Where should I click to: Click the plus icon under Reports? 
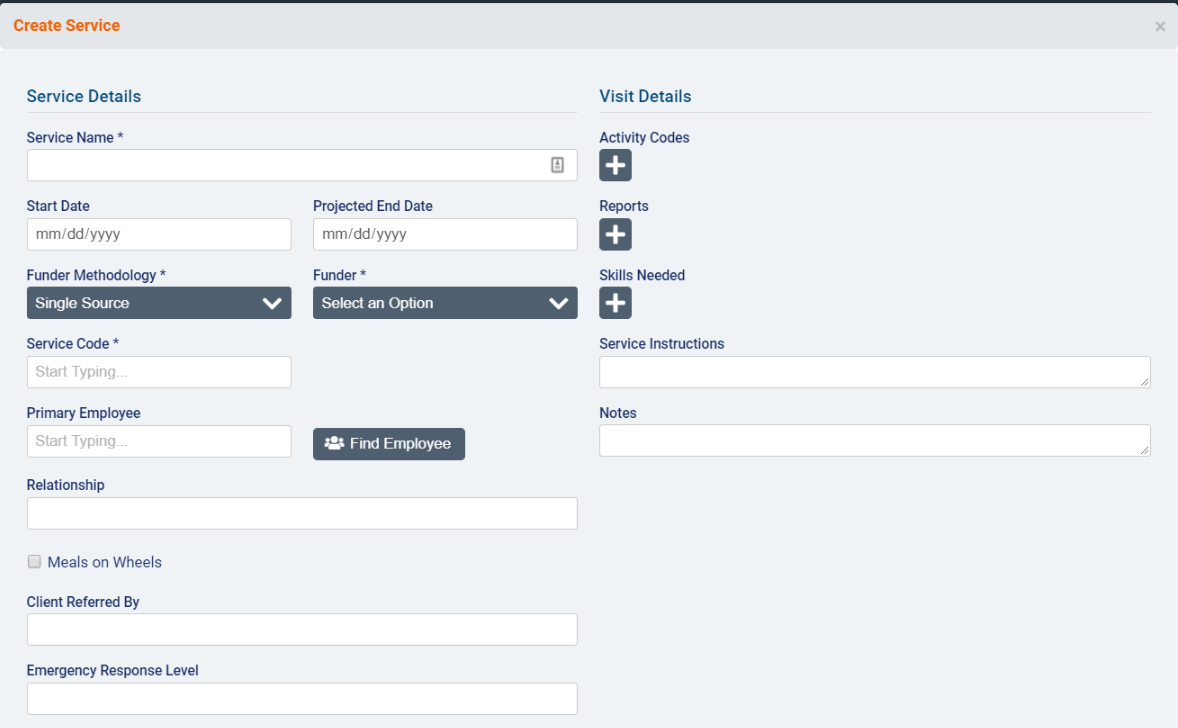(615, 235)
